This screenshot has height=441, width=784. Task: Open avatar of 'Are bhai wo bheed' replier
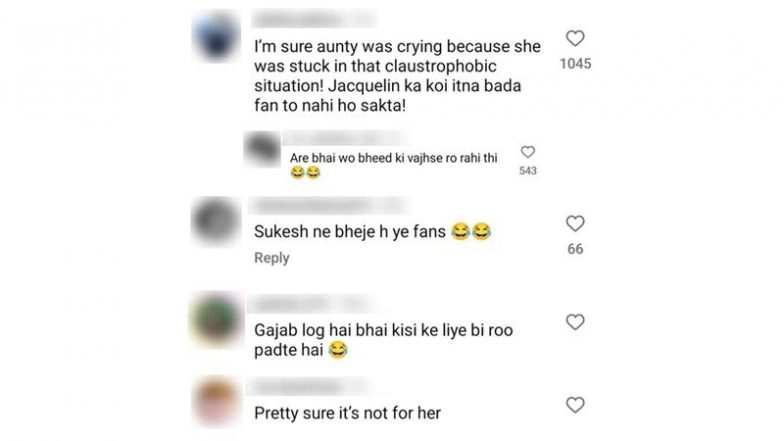(262, 150)
